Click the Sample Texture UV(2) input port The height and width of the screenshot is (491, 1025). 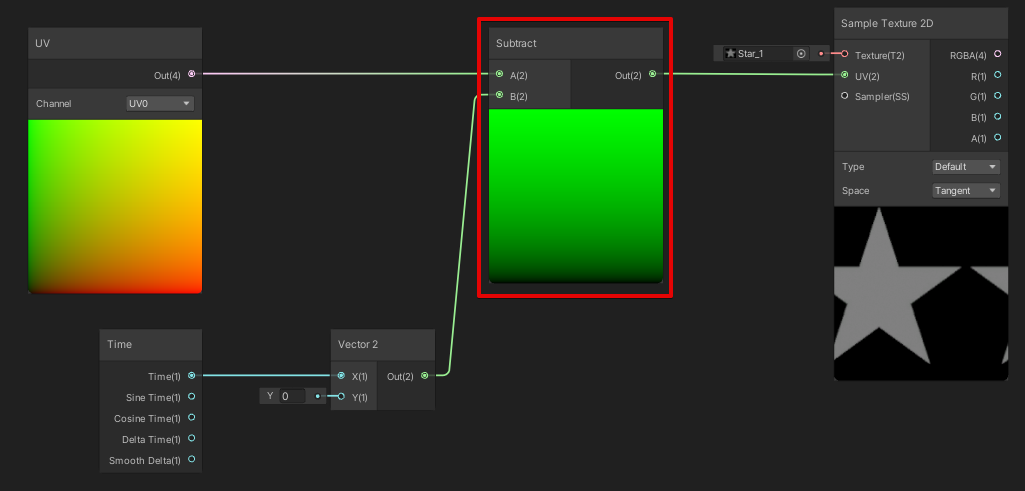pyautogui.click(x=845, y=75)
